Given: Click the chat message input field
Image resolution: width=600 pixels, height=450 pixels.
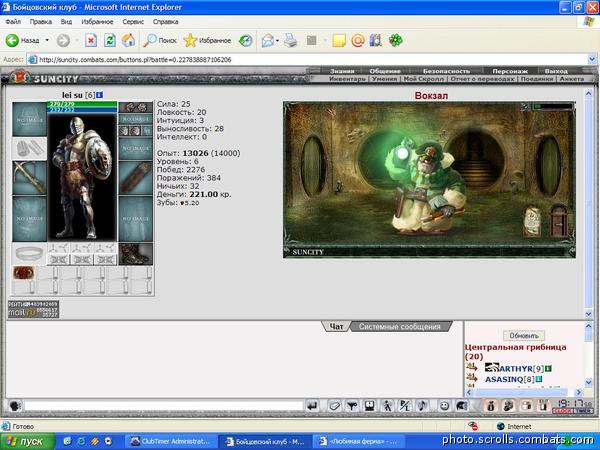Looking at the screenshot, I should click(164, 406).
